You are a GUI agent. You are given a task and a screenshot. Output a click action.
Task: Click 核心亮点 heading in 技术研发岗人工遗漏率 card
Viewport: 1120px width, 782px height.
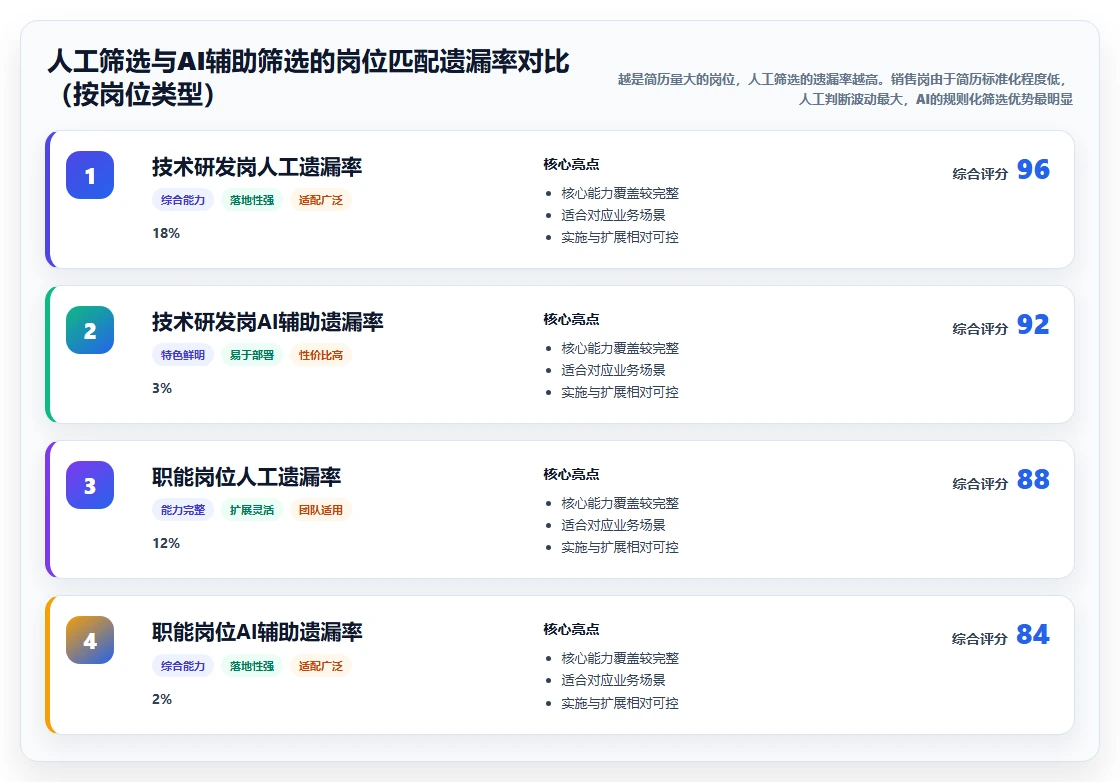(571, 164)
